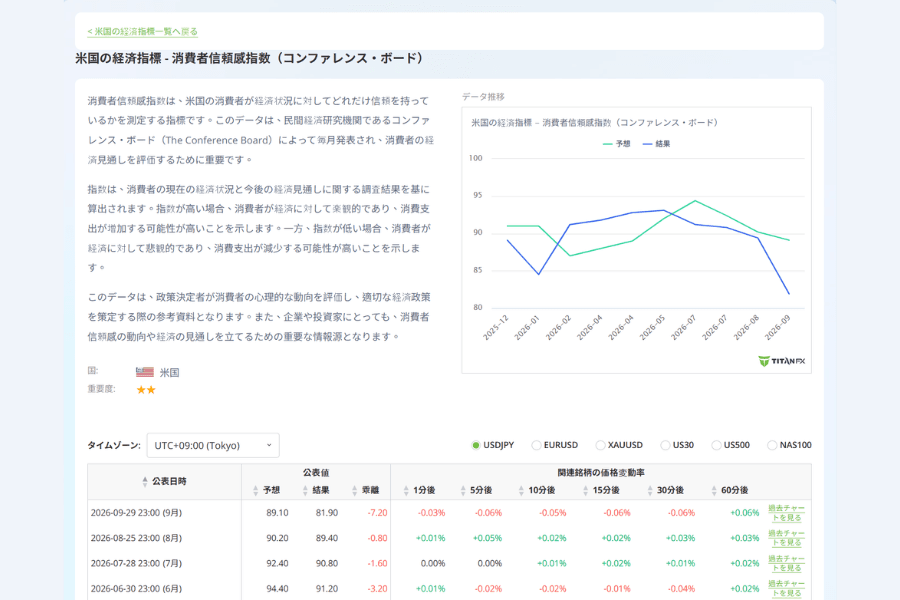This screenshot has width=900, height=600.
Task: Sort table by 10分後 column
Action: 537,490
